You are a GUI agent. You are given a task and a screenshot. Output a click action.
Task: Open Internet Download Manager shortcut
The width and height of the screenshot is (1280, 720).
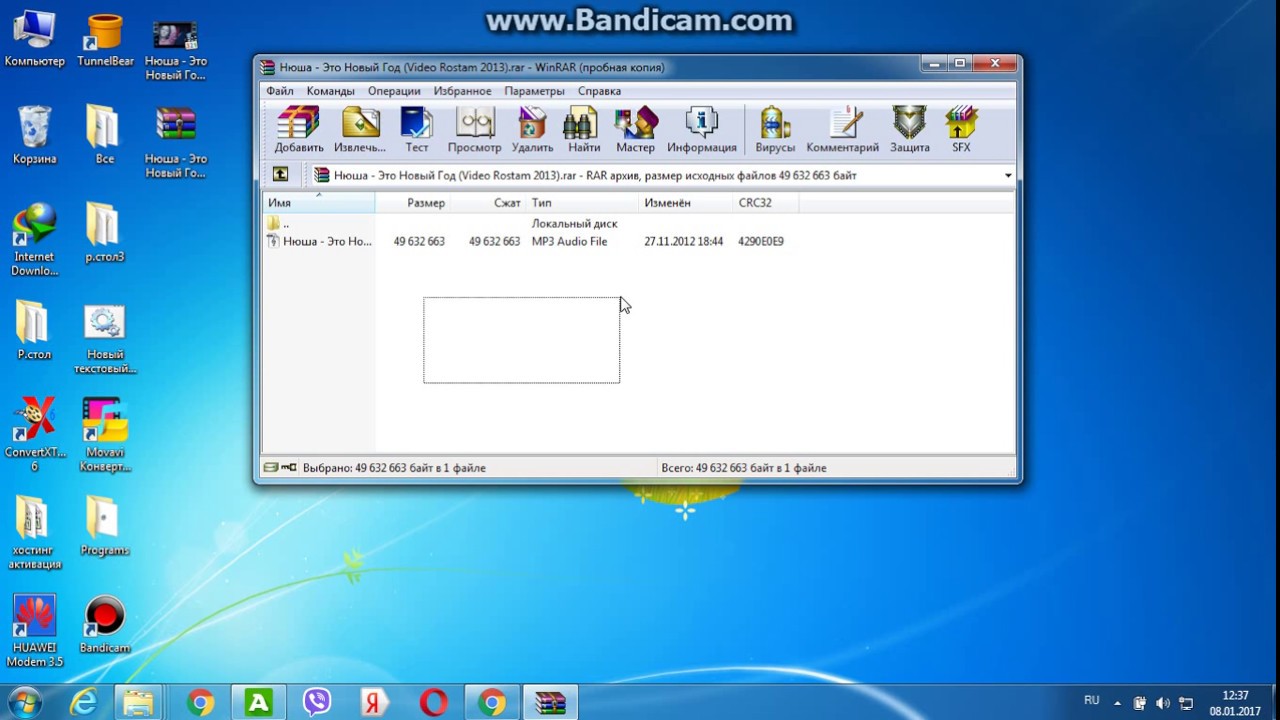pos(34,240)
